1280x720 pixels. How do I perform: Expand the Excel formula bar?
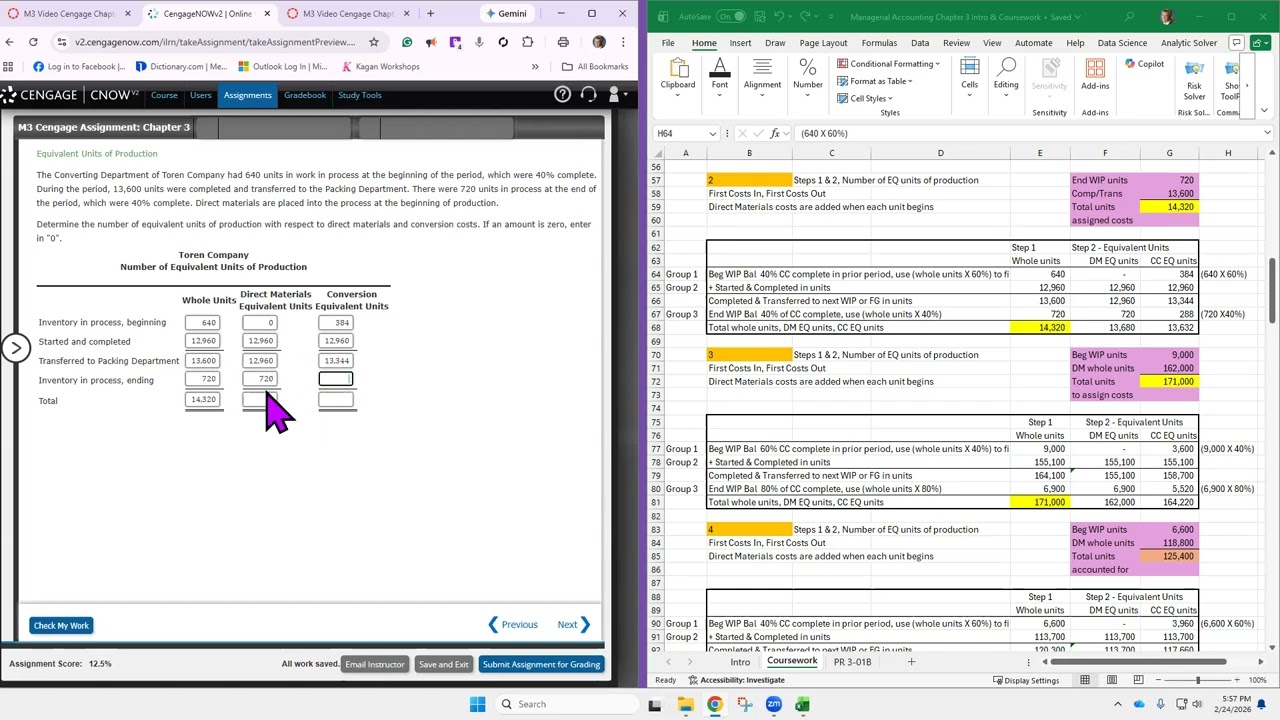1267,133
